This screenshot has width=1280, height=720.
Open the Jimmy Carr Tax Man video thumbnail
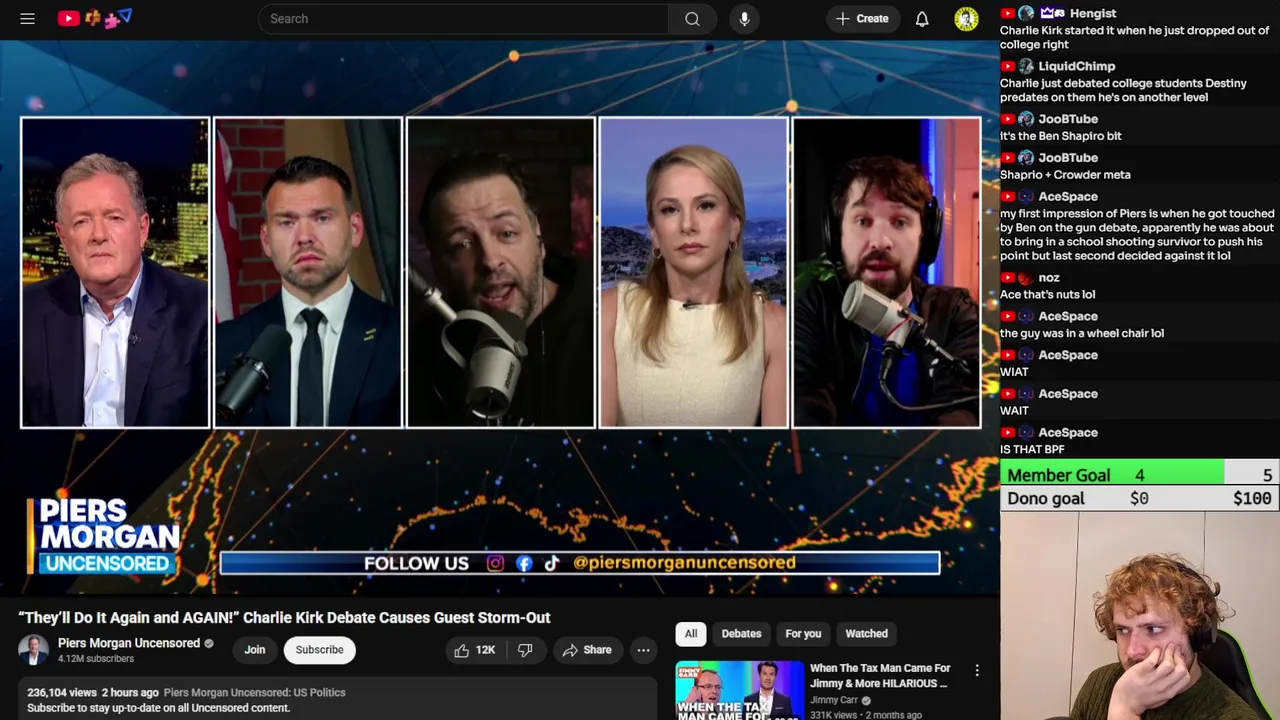click(x=739, y=690)
